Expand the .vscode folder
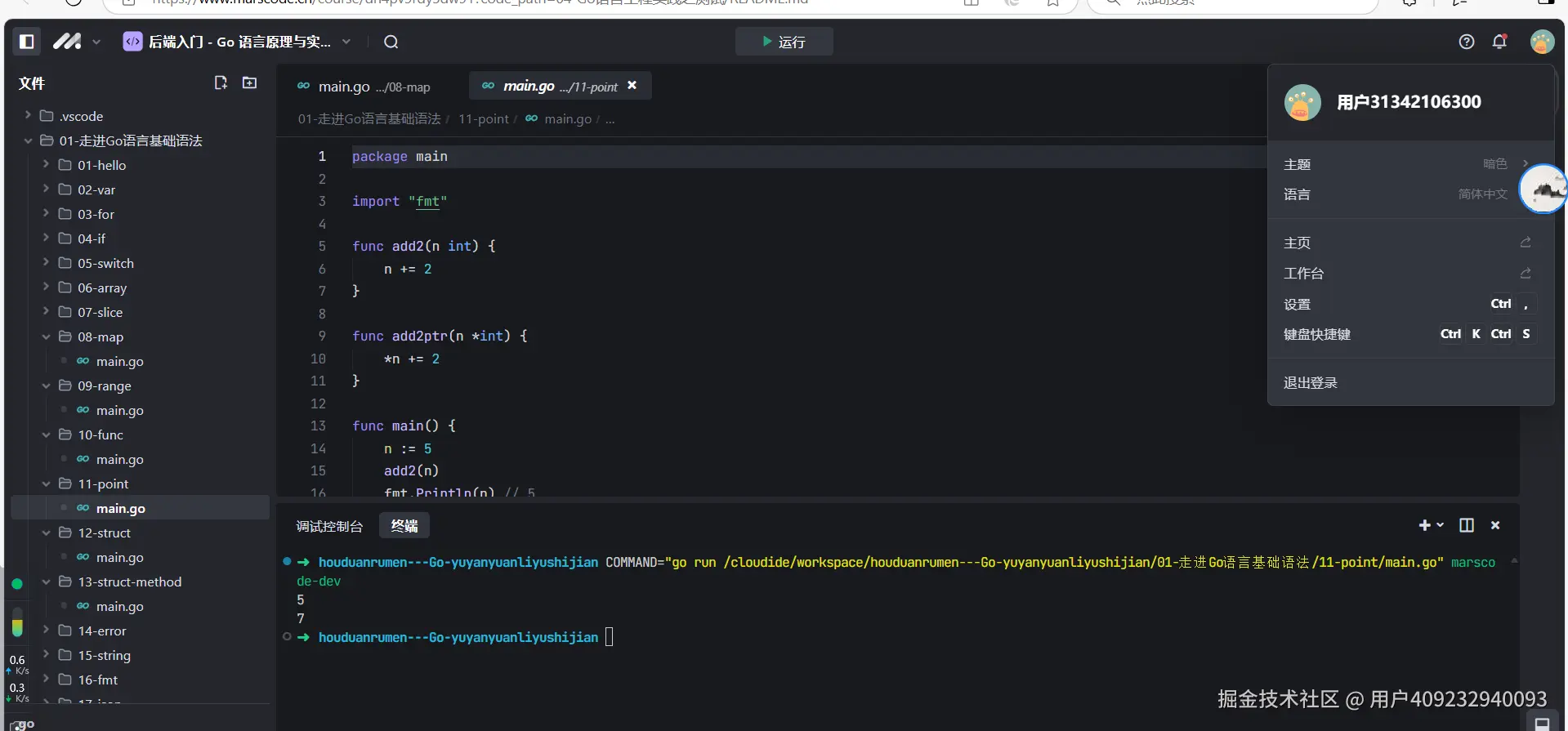 point(81,116)
